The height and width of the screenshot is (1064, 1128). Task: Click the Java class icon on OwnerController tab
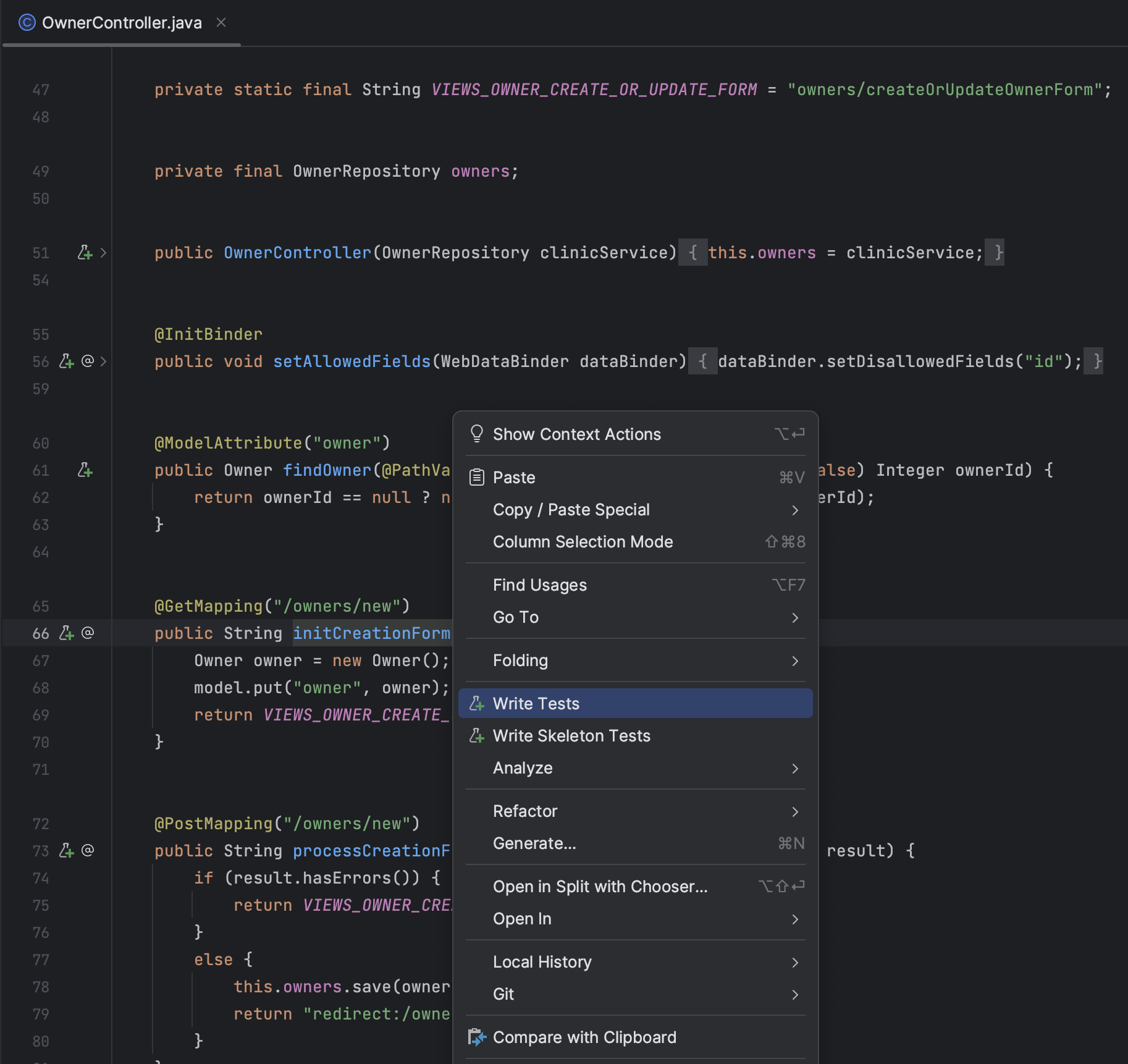tap(27, 23)
